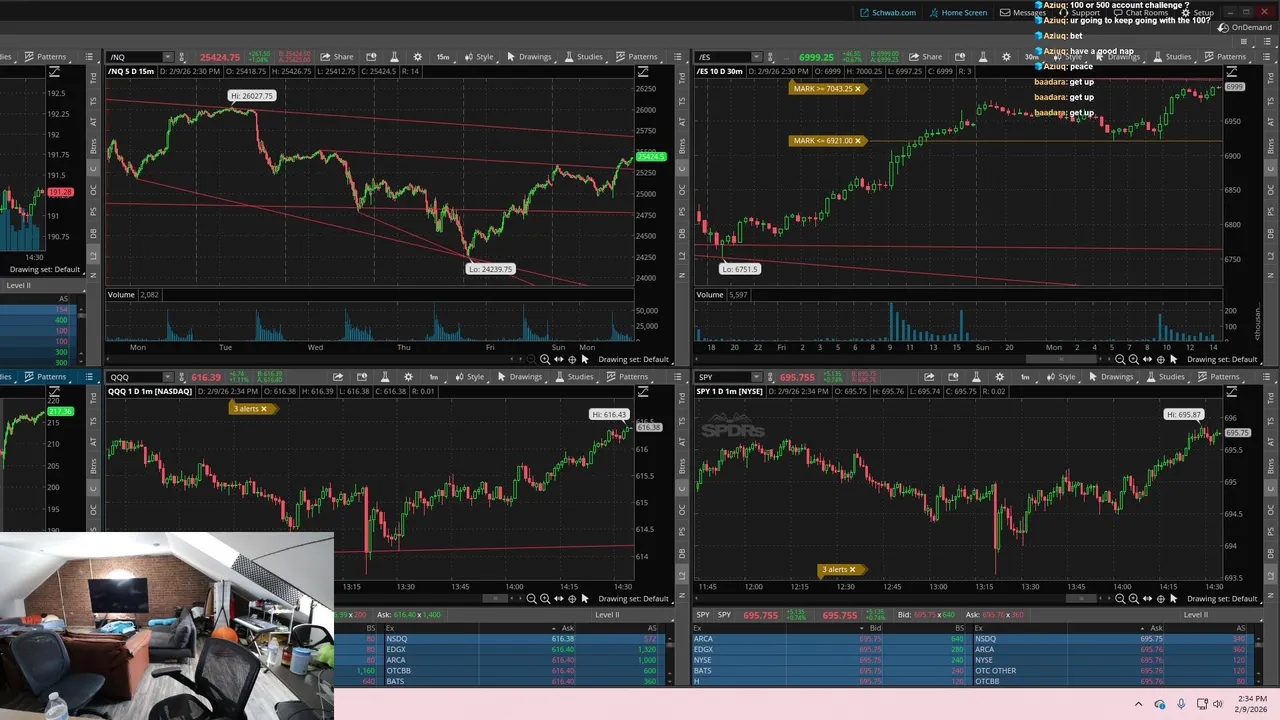Click the drawing tool icon above /NQ price axis
Screen dimensions: 1280x720
coord(643,72)
